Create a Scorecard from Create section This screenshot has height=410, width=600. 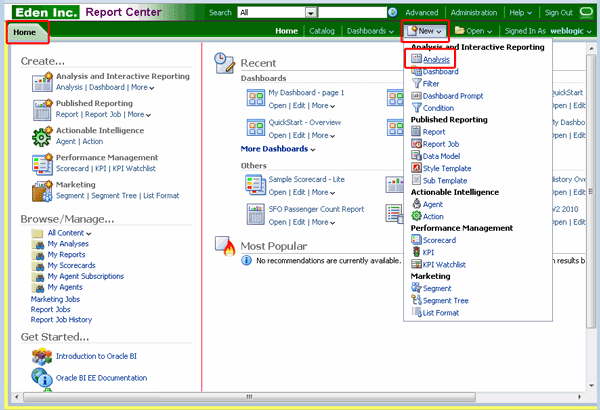[x=72, y=168]
